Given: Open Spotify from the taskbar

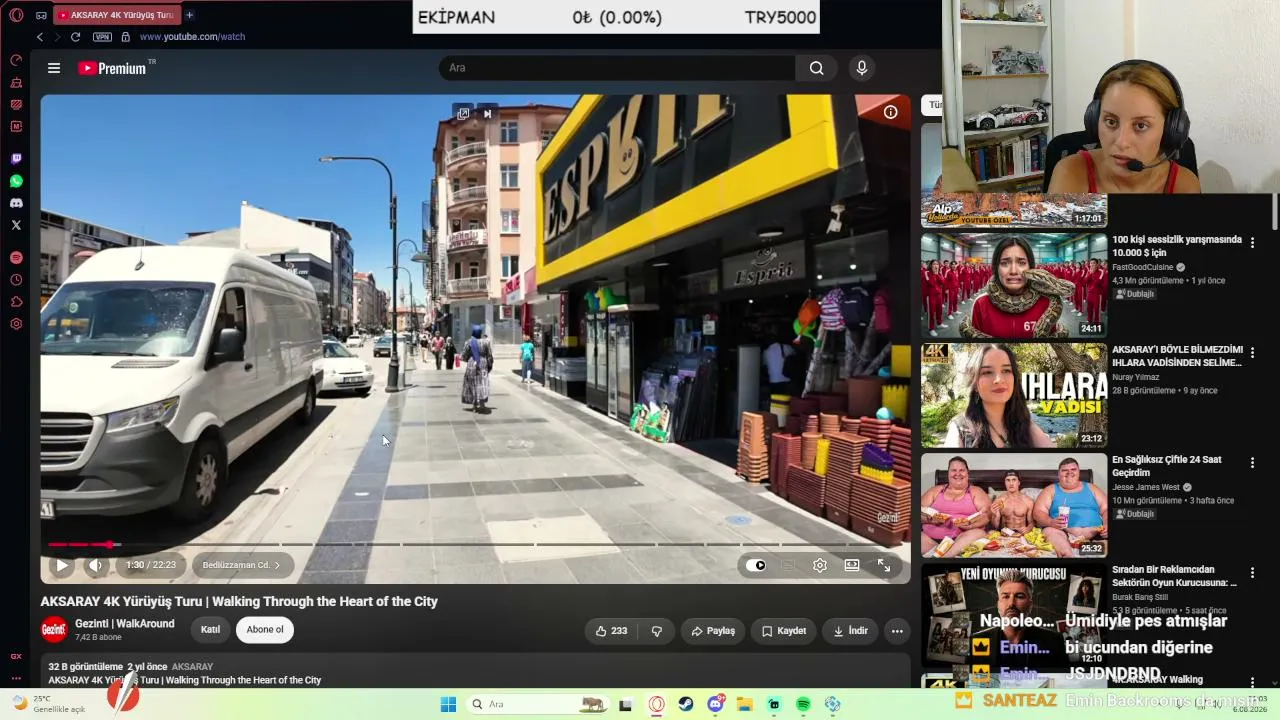Looking at the screenshot, I should tap(803, 704).
